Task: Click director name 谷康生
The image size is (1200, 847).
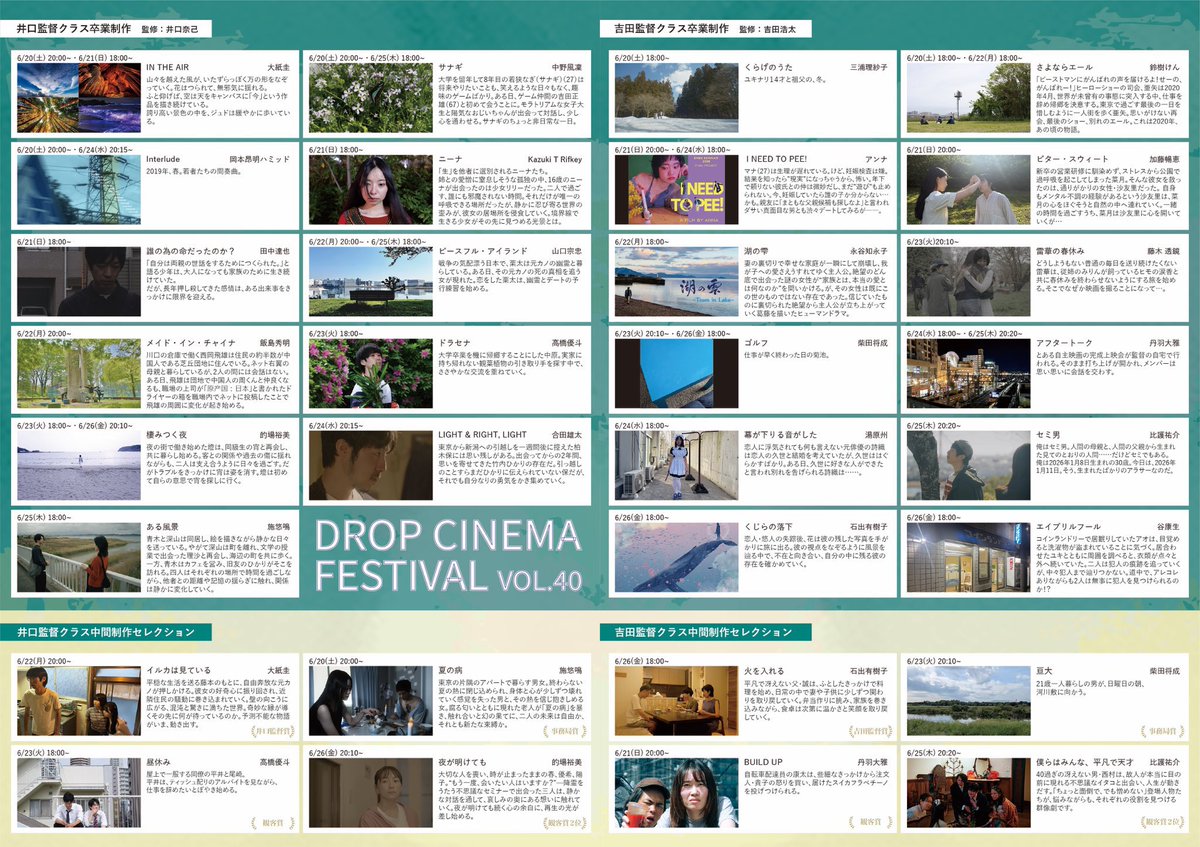Action: pyautogui.click(x=1168, y=527)
